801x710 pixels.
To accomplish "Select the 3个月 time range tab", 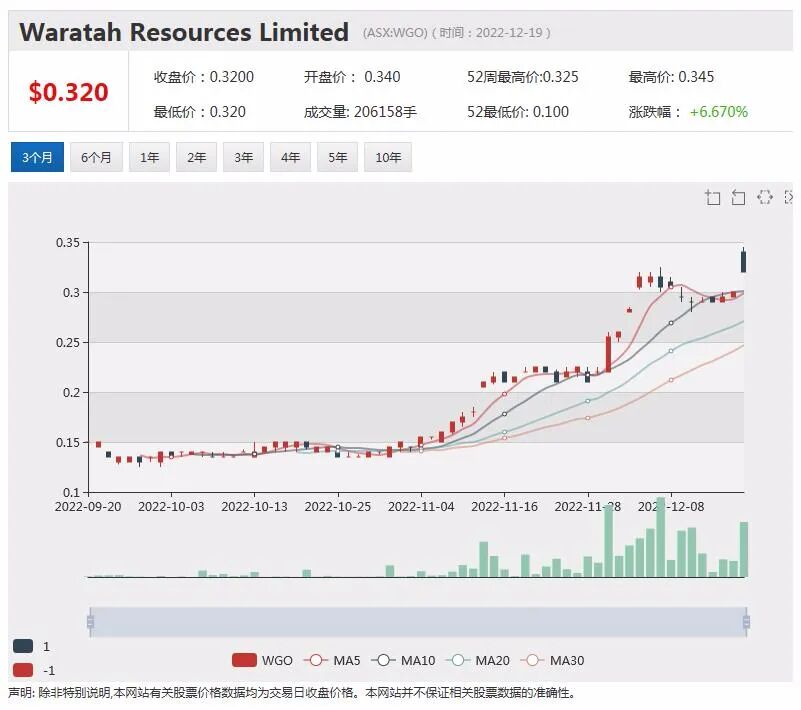I will click(37, 157).
